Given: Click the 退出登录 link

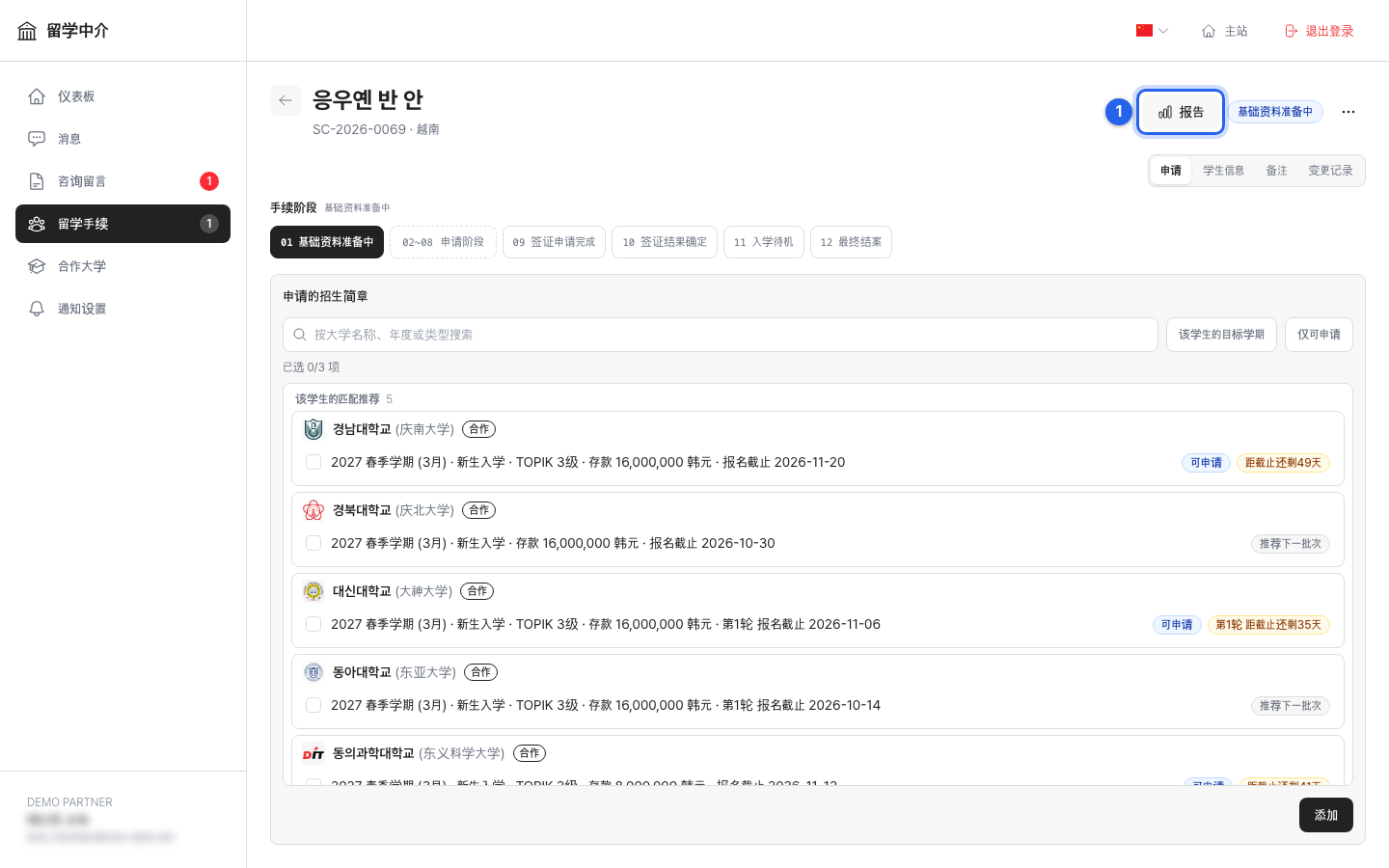Looking at the screenshot, I should tap(1319, 31).
